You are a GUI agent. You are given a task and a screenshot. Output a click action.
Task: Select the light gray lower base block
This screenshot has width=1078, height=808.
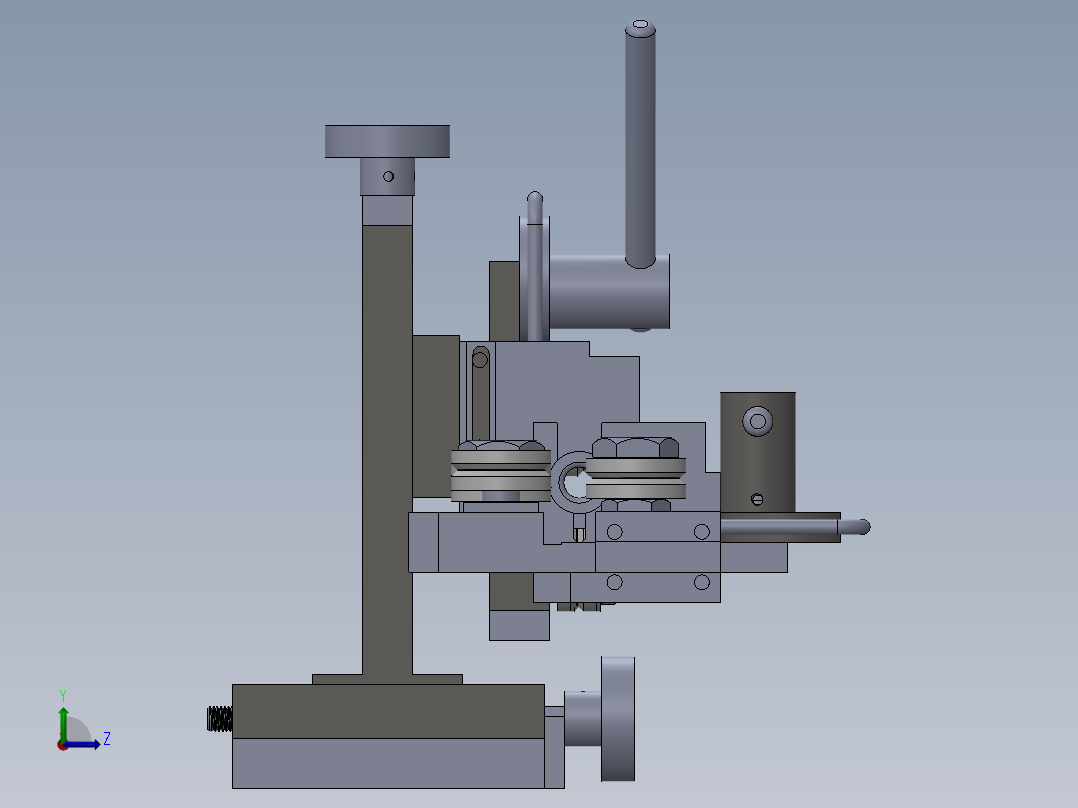click(x=388, y=763)
